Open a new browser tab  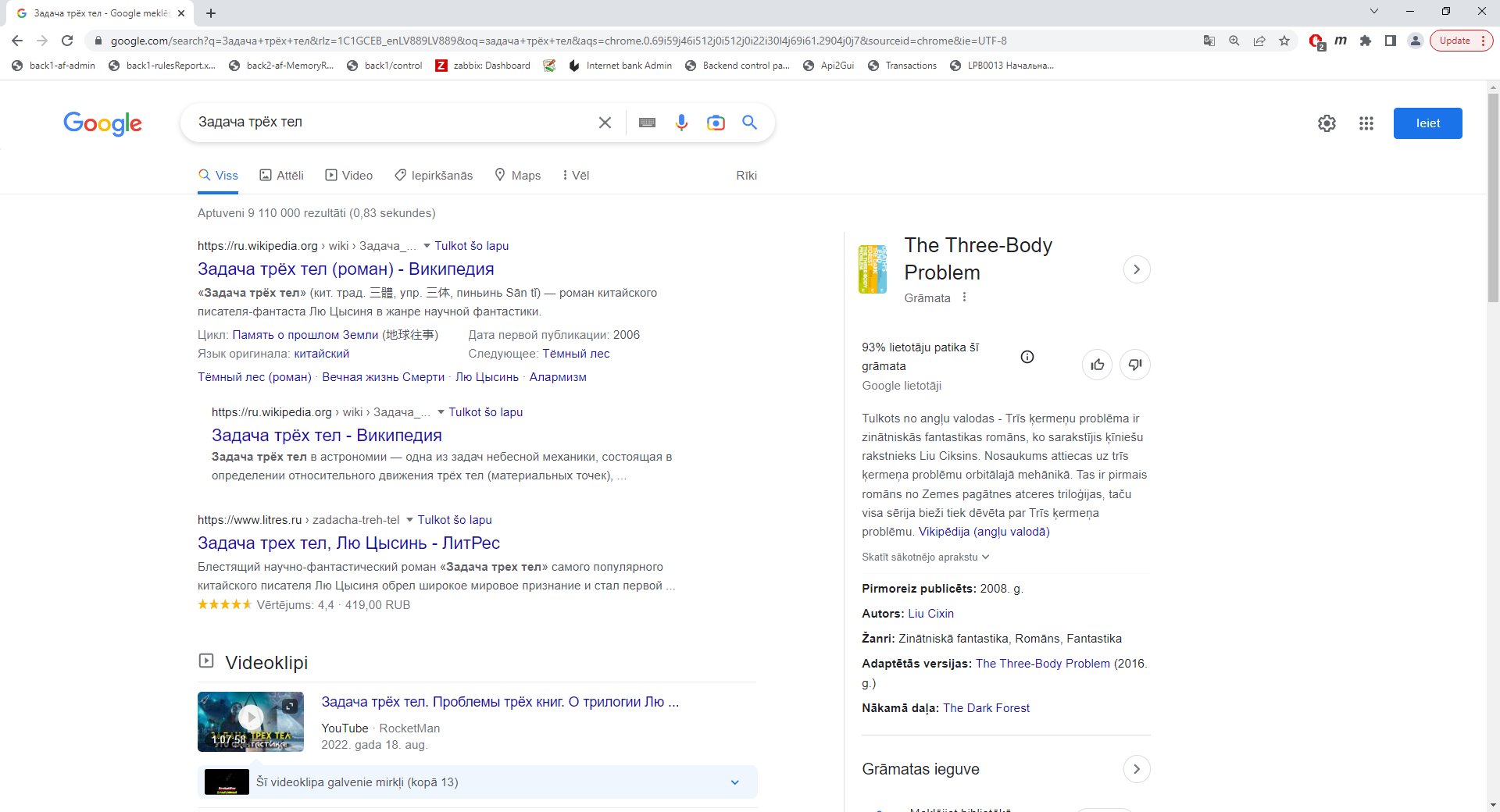point(211,13)
